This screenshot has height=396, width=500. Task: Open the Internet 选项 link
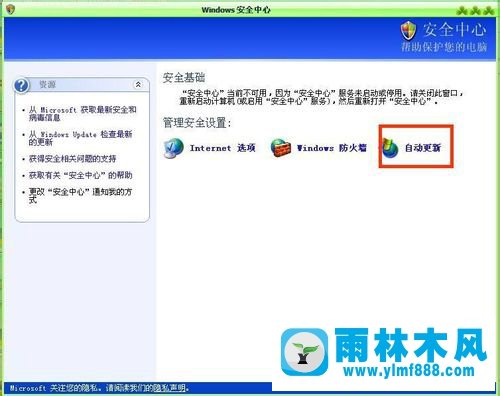click(222, 148)
